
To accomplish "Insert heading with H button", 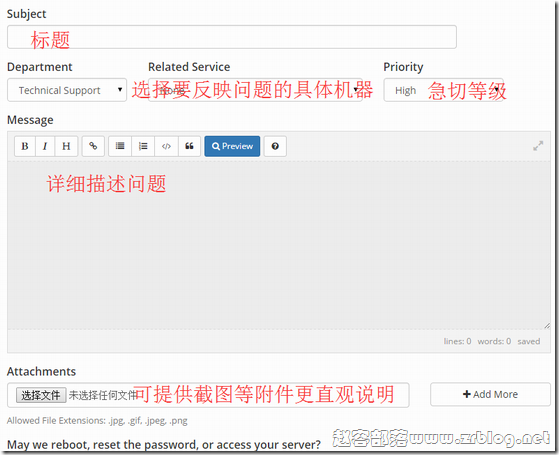I will pyautogui.click(x=66, y=146).
